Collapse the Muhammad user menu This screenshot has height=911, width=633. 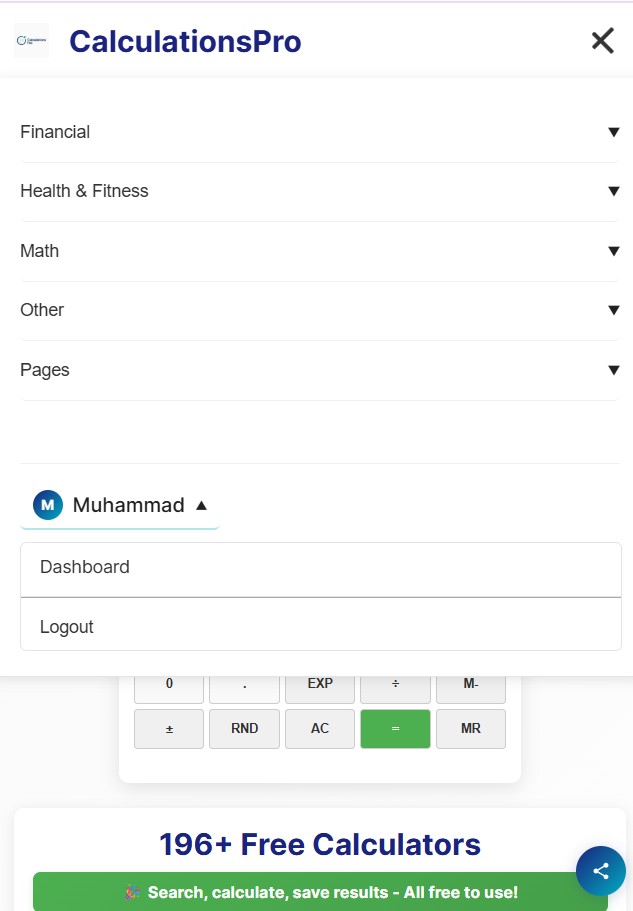[201, 505]
